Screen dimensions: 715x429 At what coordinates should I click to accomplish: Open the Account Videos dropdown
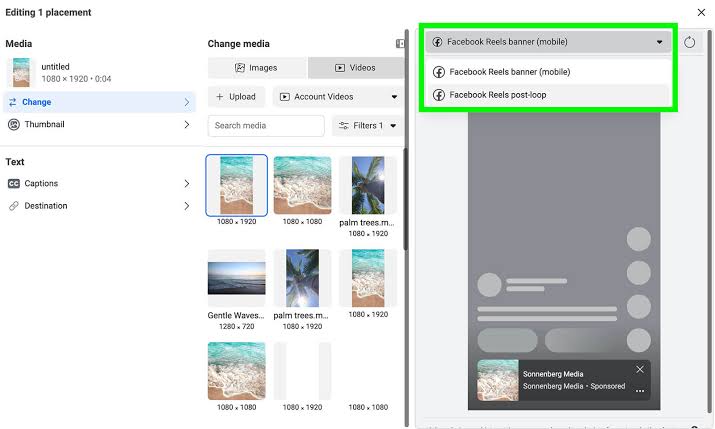(x=338, y=97)
